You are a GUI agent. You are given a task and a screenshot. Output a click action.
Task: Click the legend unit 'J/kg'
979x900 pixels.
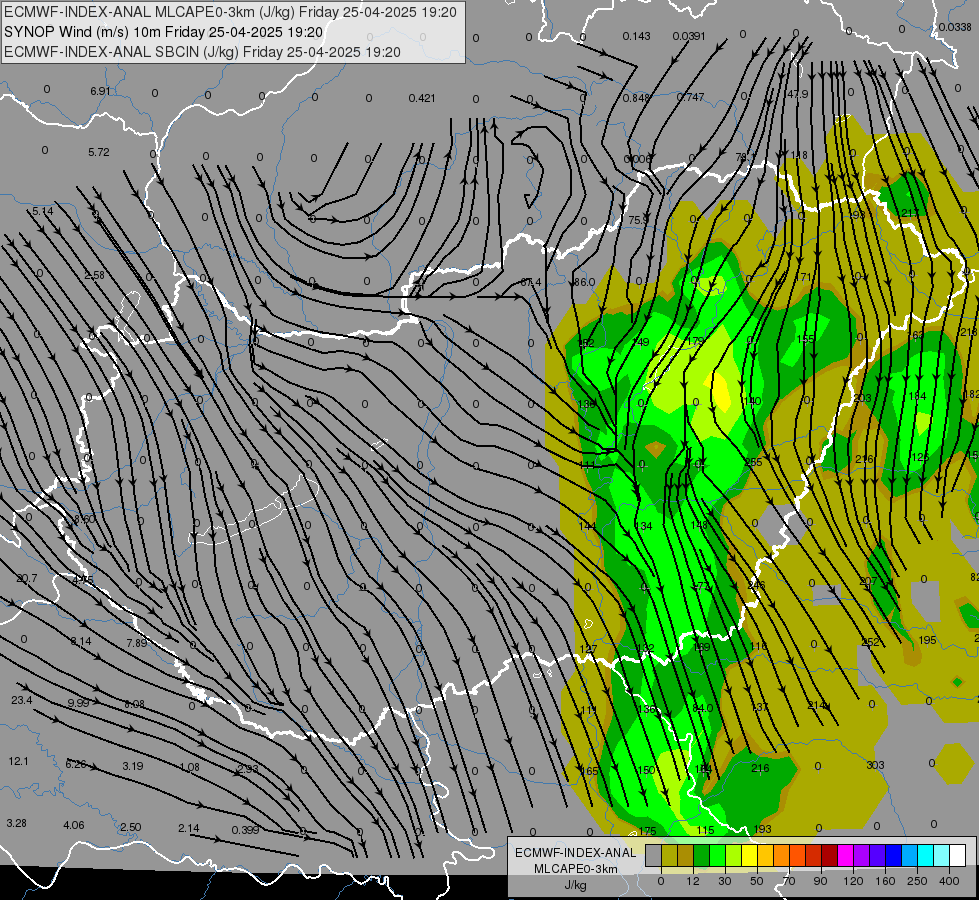click(575, 885)
